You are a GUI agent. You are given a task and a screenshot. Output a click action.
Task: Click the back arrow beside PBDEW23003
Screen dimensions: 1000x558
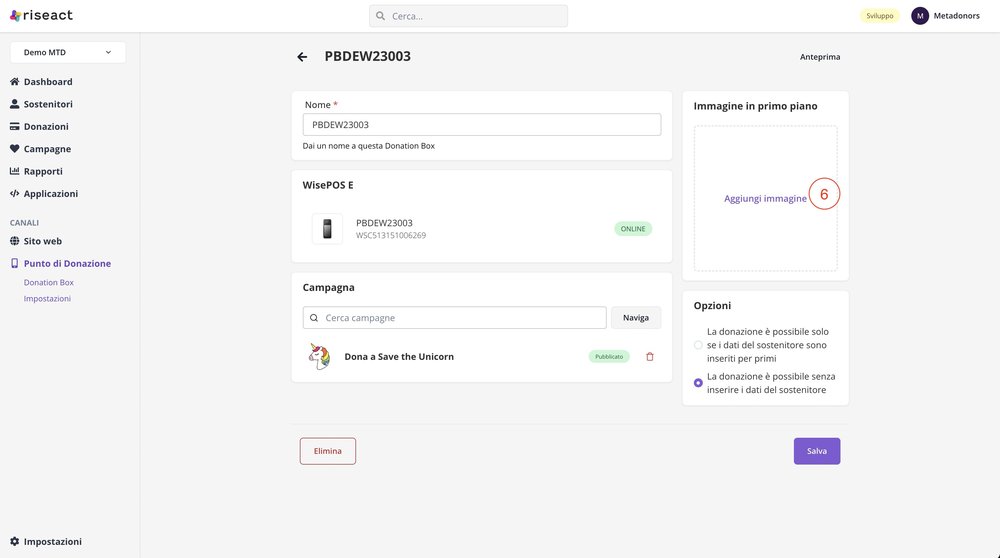point(302,57)
